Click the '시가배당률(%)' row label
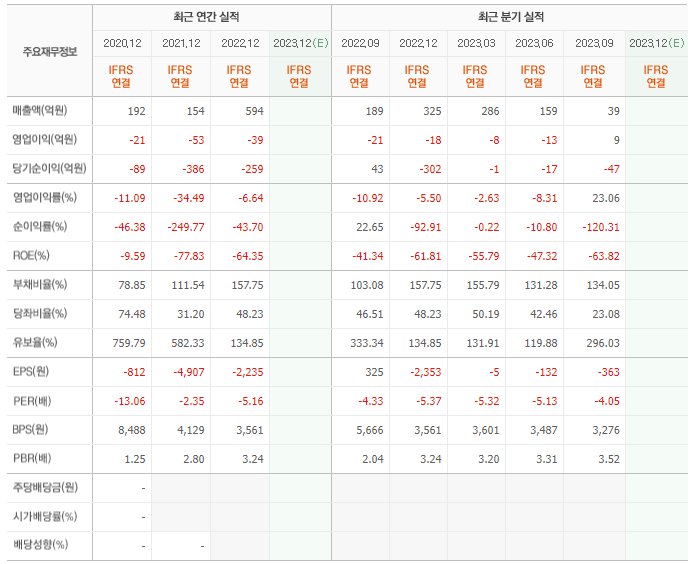Screen dimensions: 693x564 tap(45, 517)
